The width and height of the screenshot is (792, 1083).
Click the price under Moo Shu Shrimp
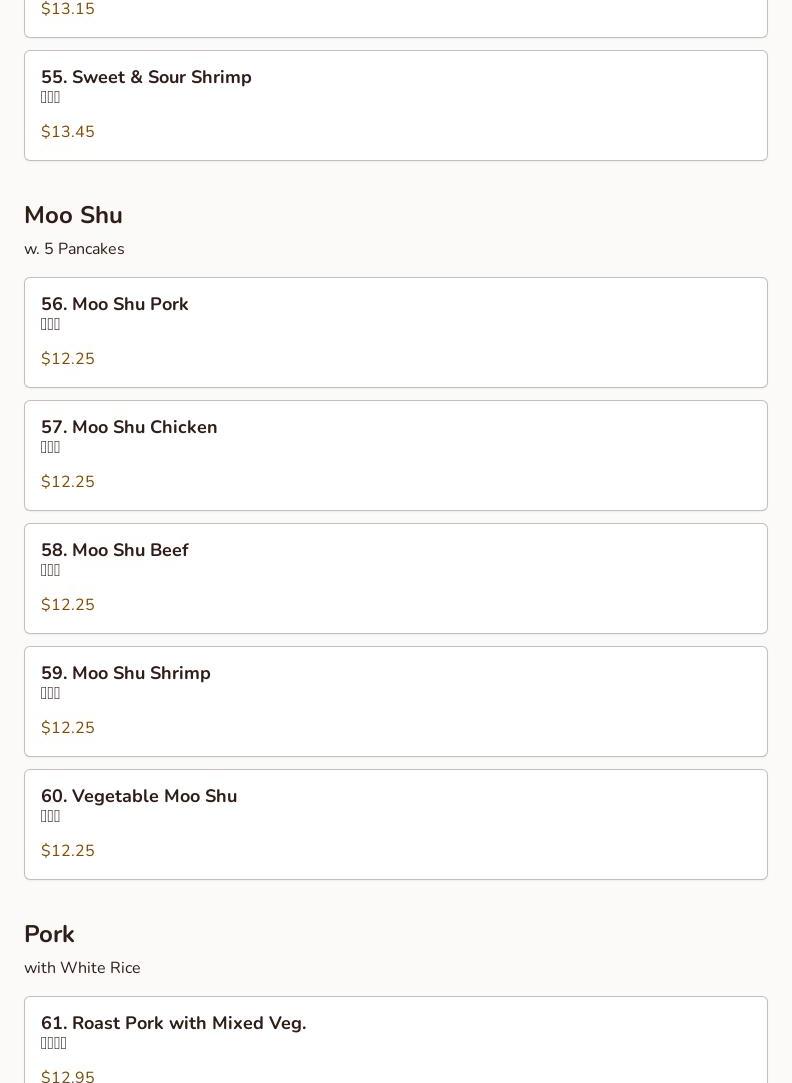(x=68, y=728)
